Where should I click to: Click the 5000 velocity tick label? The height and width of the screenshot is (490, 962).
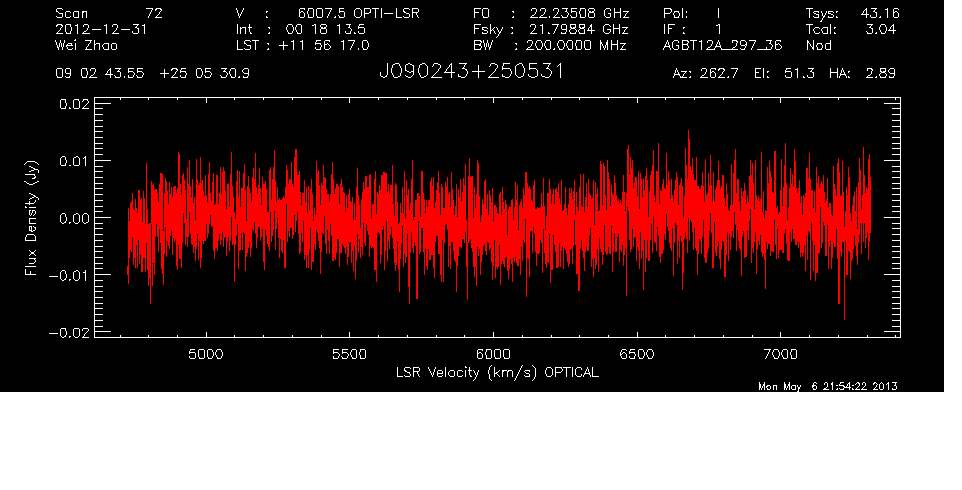[x=206, y=354]
